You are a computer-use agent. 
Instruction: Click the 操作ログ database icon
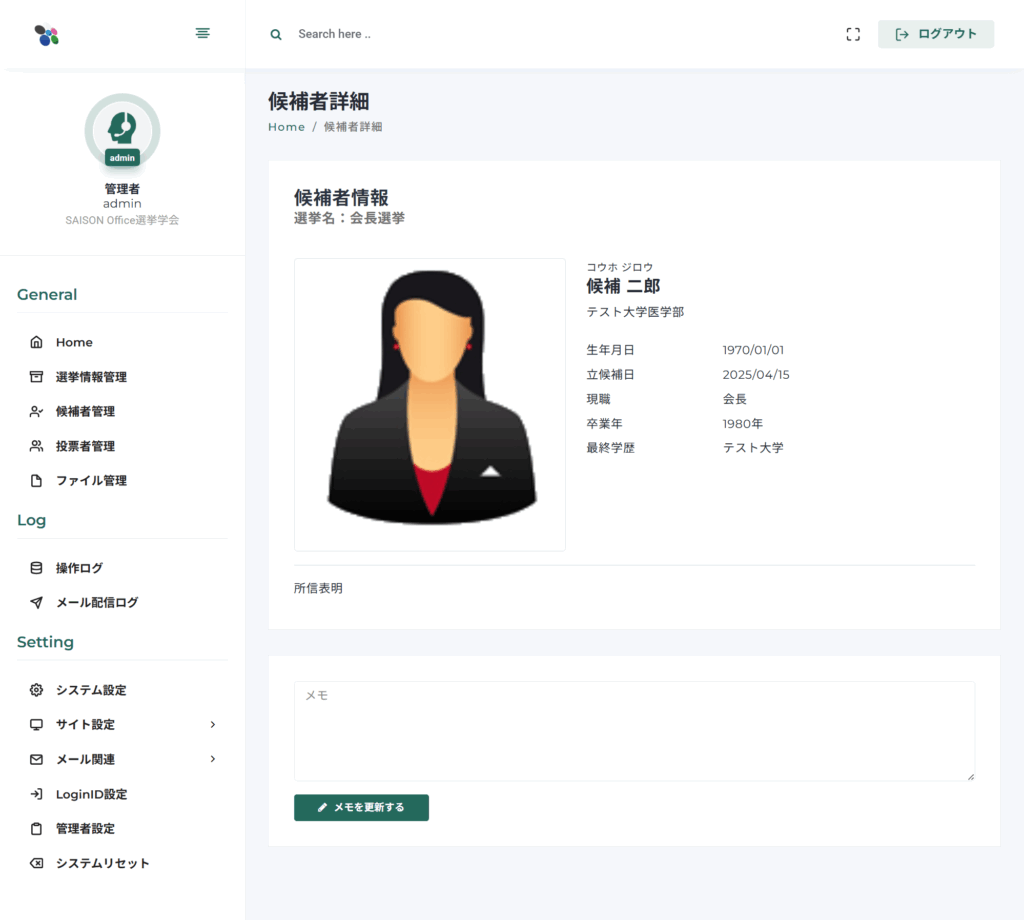pos(37,568)
